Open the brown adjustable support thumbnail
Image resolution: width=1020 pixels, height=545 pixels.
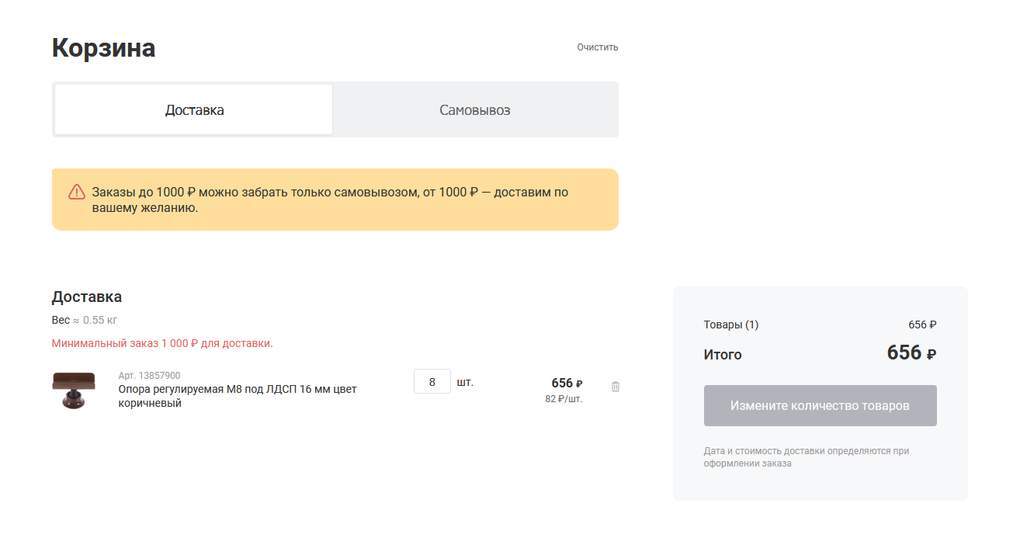click(74, 389)
